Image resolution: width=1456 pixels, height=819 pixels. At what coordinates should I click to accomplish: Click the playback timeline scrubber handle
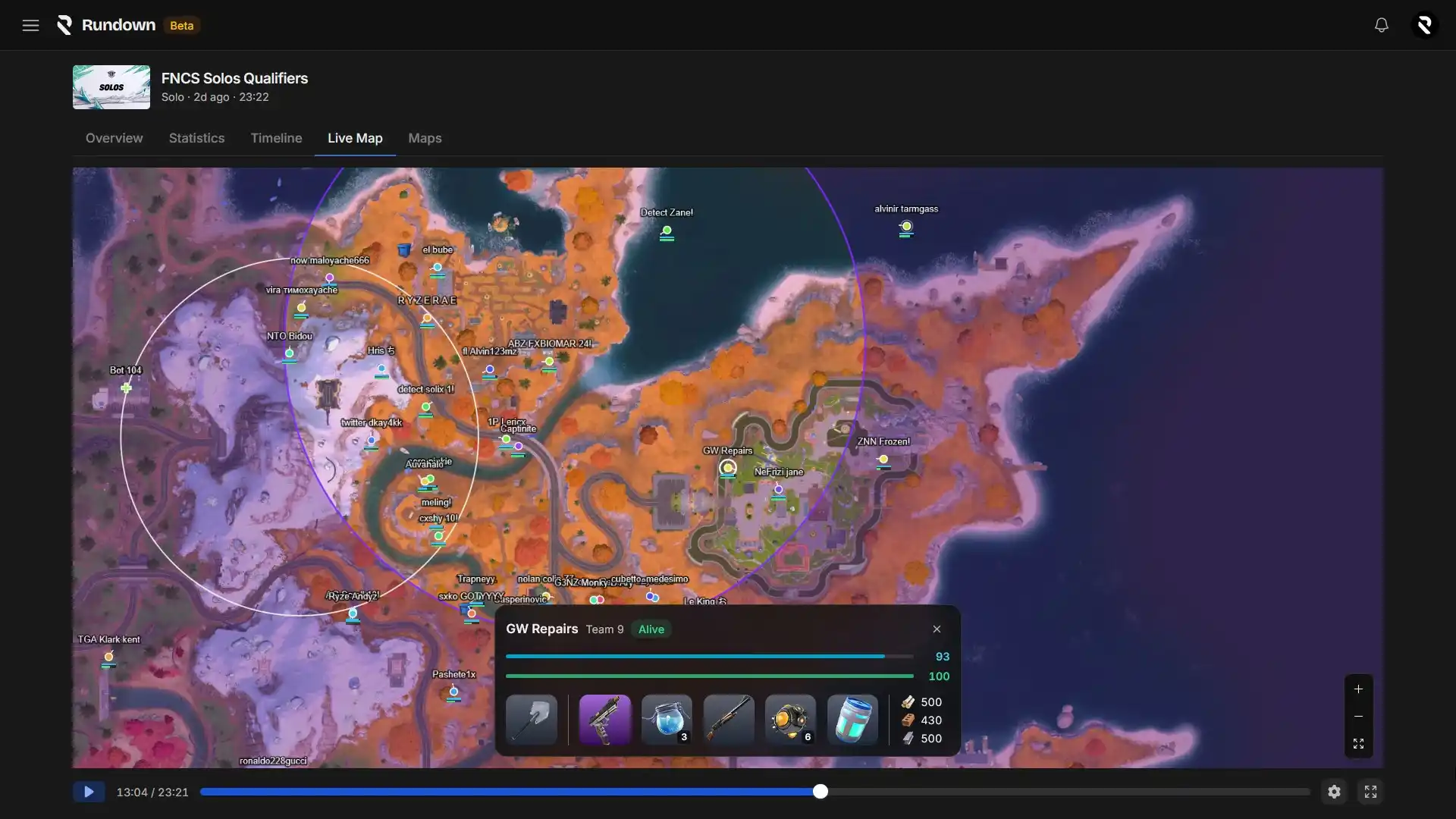(820, 792)
